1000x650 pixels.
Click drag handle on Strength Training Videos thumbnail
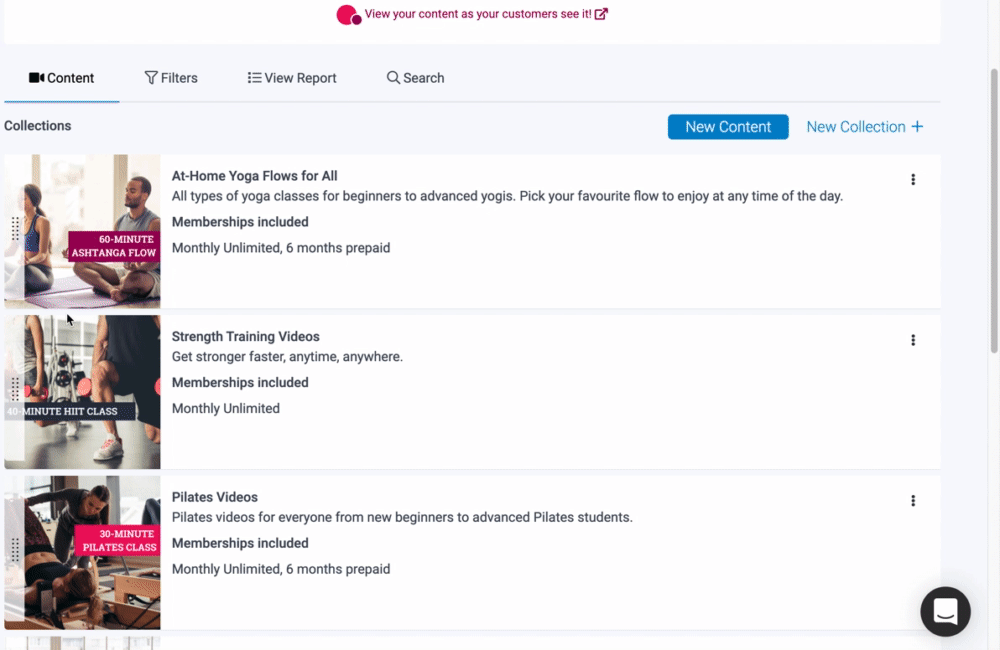(x=15, y=389)
